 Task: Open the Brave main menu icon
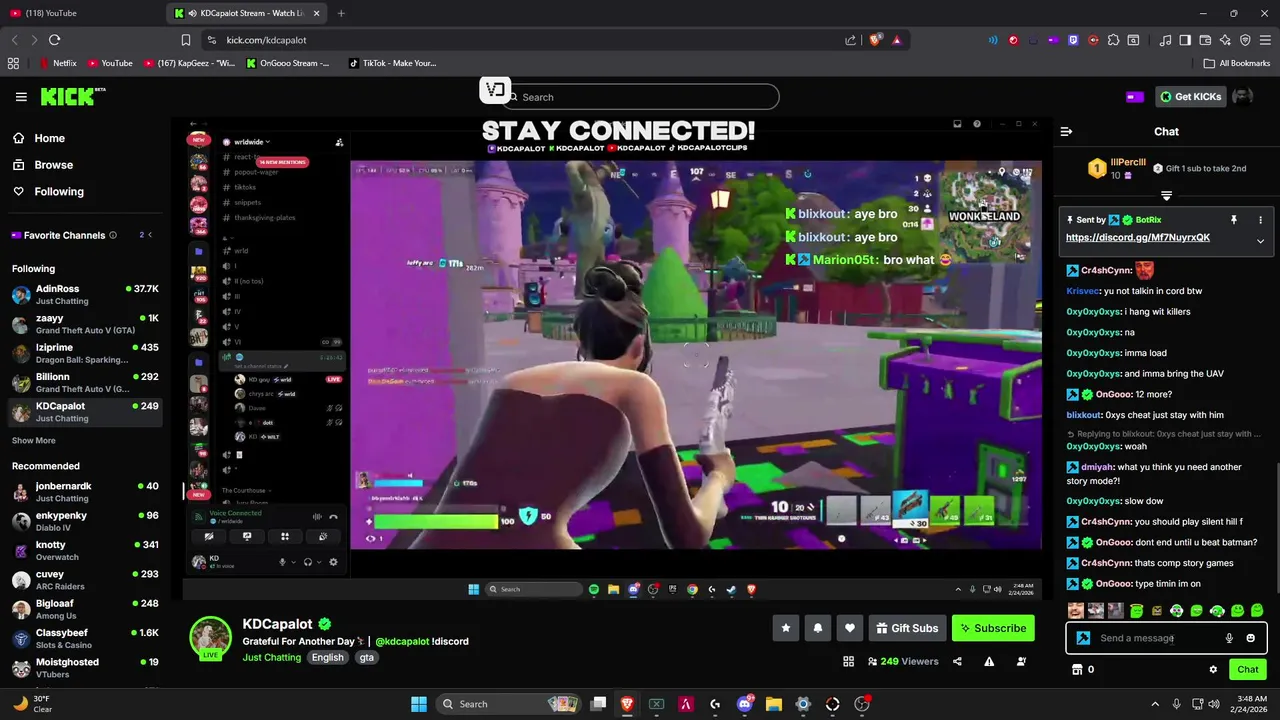pyautogui.click(x=1265, y=40)
